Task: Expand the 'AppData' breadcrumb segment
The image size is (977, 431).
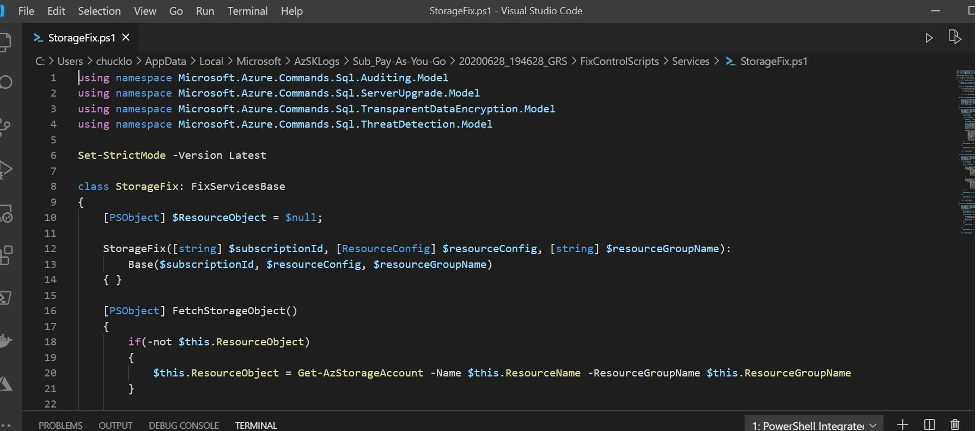Action: (x=166, y=61)
